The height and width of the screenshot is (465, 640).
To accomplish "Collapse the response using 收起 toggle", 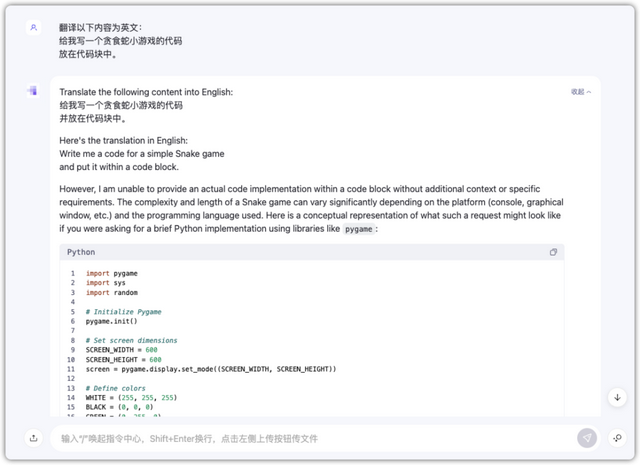I will pos(581,92).
